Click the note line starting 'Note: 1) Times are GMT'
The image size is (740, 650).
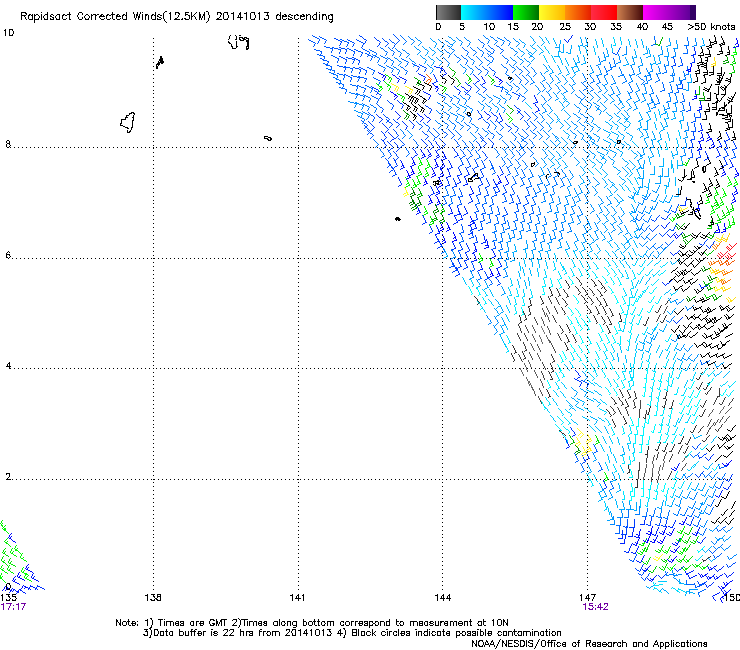312,623
